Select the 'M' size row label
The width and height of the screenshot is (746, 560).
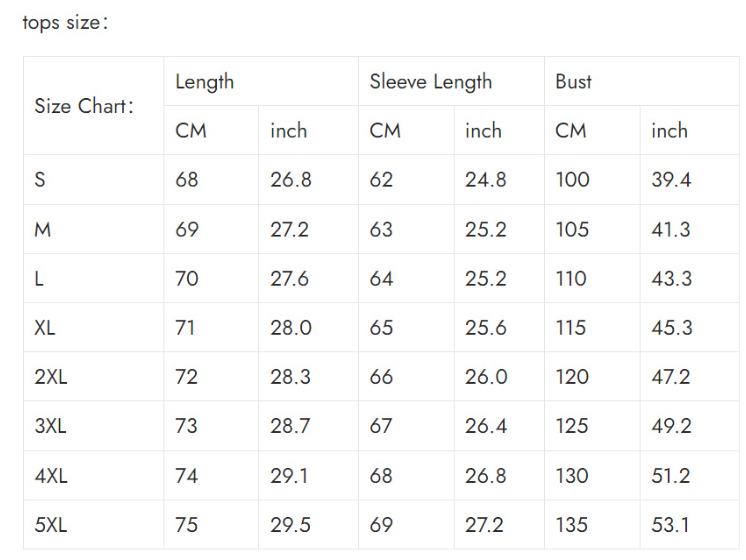[x=43, y=230]
